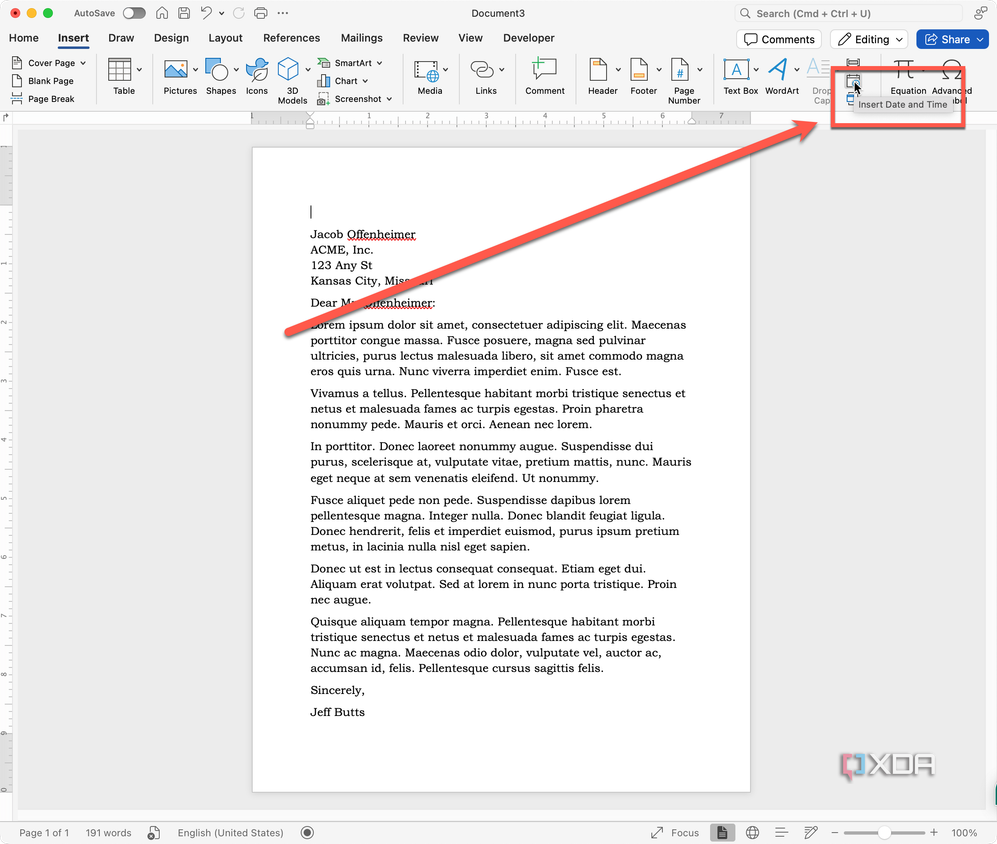Viewport: 997px width, 844px height.
Task: Expand the Header dropdown arrow
Action: tap(617, 69)
